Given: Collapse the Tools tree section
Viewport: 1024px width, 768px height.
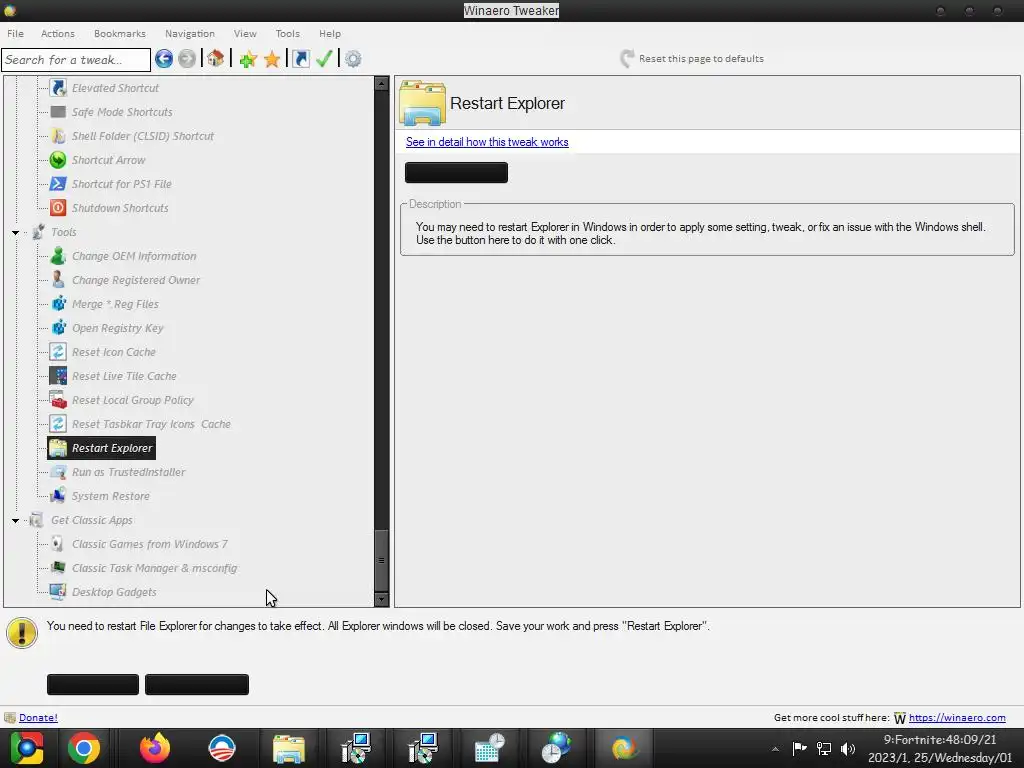Looking at the screenshot, I should tap(15, 232).
